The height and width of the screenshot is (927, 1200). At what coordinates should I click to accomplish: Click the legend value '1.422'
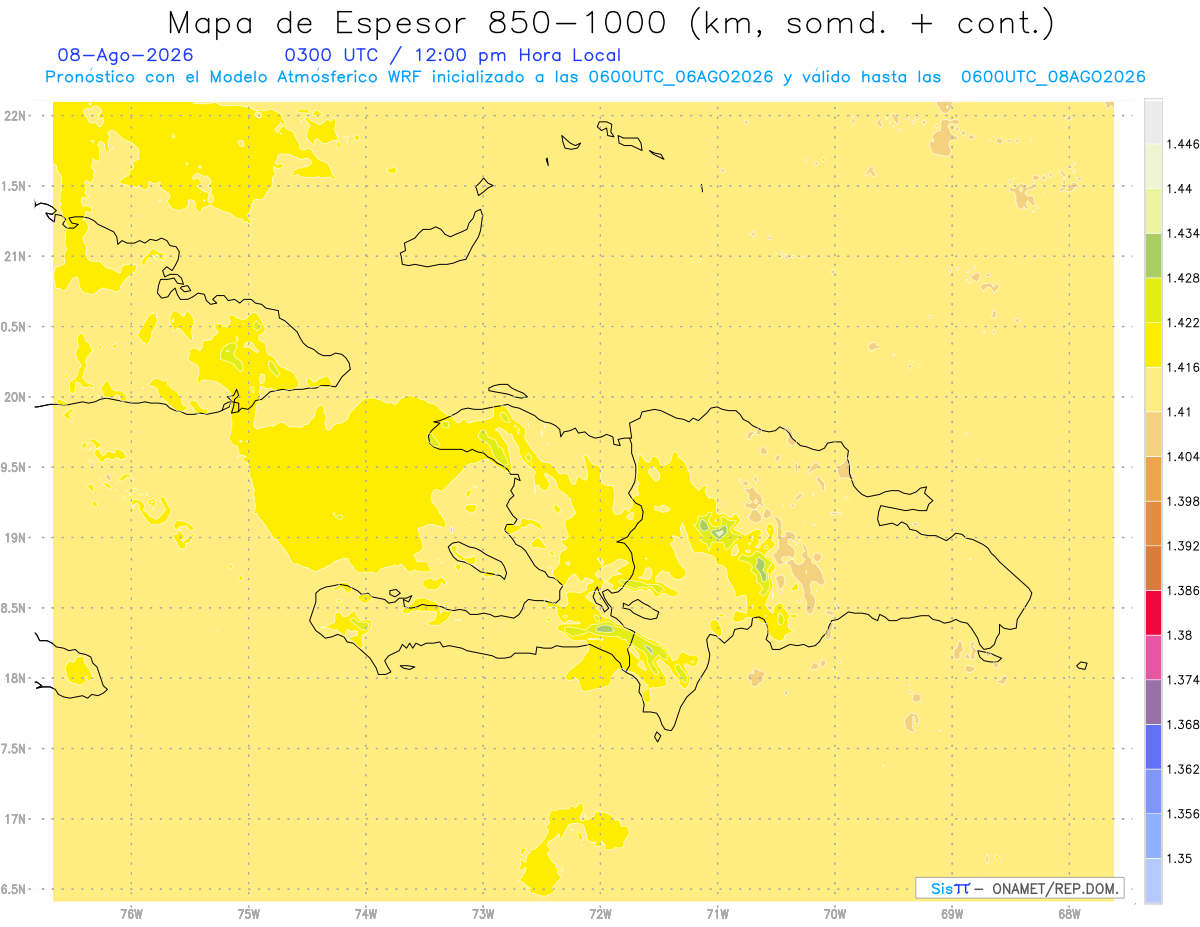tap(1183, 323)
